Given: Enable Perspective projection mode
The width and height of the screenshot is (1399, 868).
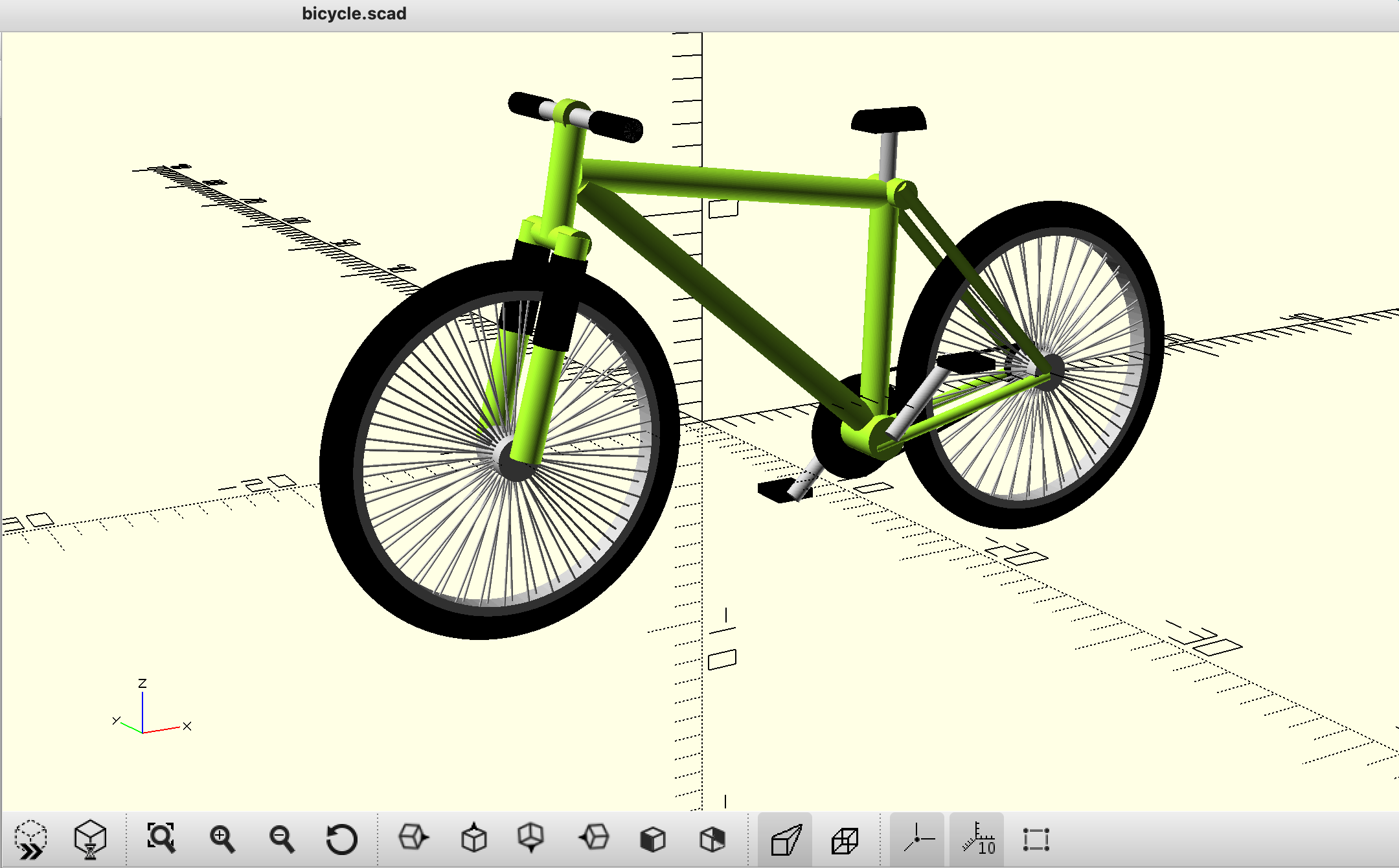Looking at the screenshot, I should [786, 839].
